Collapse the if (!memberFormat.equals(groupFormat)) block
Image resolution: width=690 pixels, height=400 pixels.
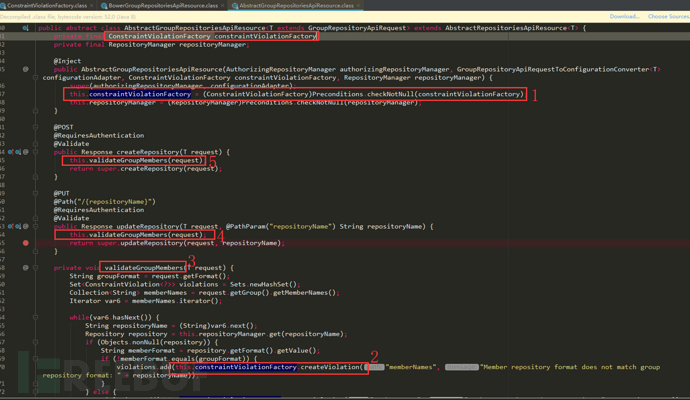click(35, 359)
